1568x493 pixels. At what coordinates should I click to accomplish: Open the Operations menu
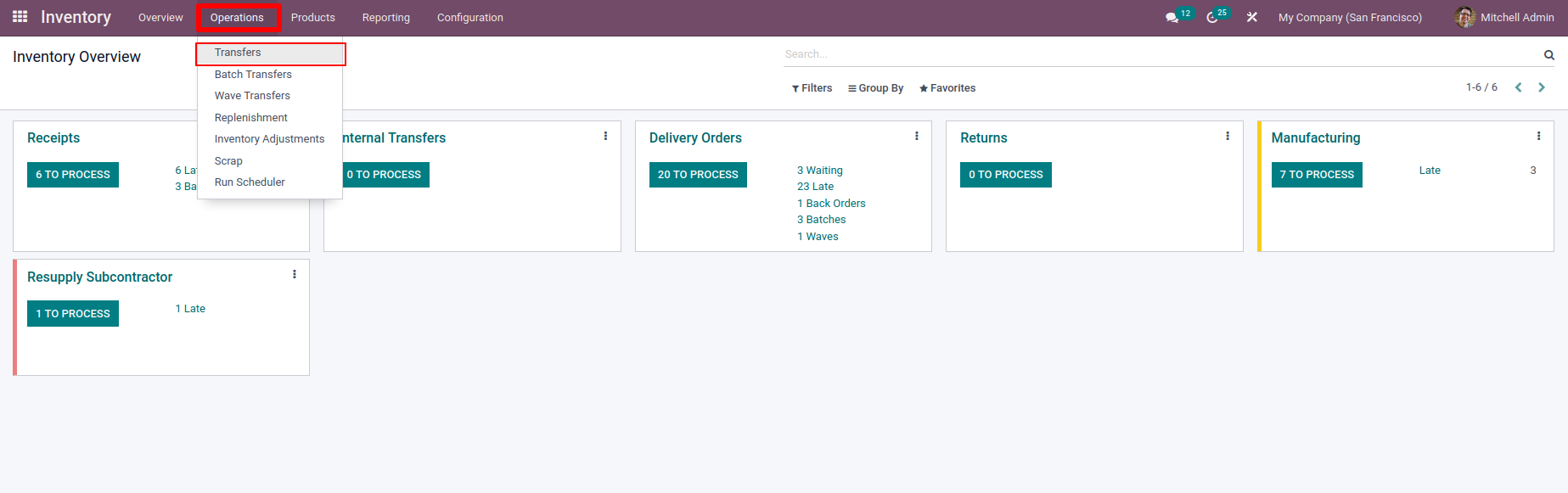tap(237, 17)
